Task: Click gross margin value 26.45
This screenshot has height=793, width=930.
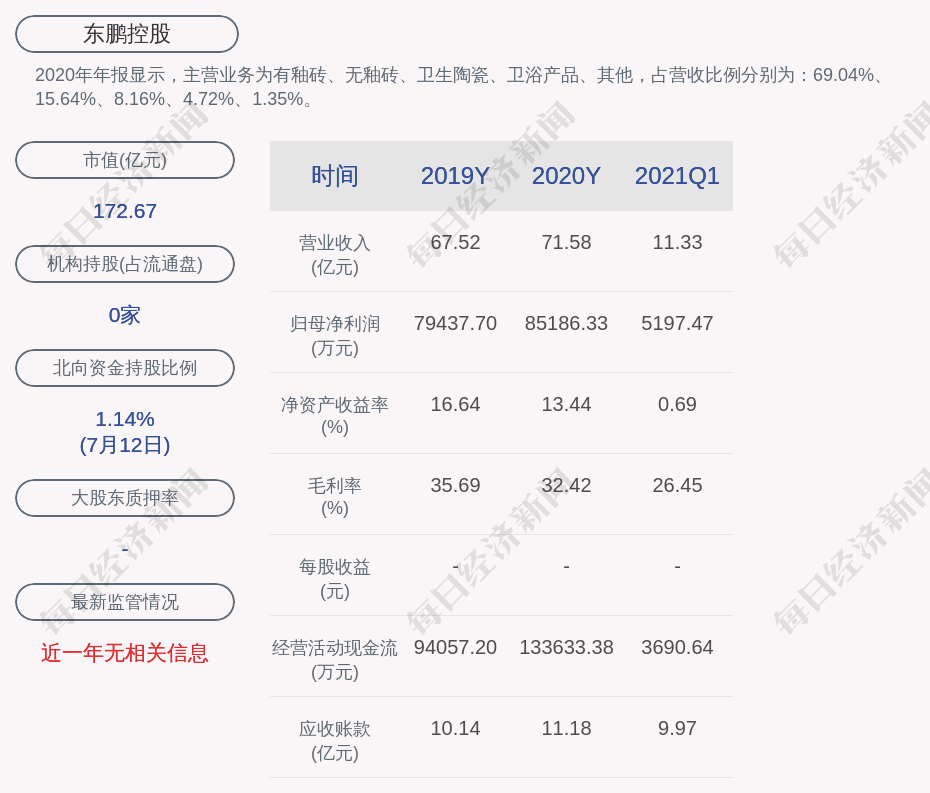Action: 677,485
